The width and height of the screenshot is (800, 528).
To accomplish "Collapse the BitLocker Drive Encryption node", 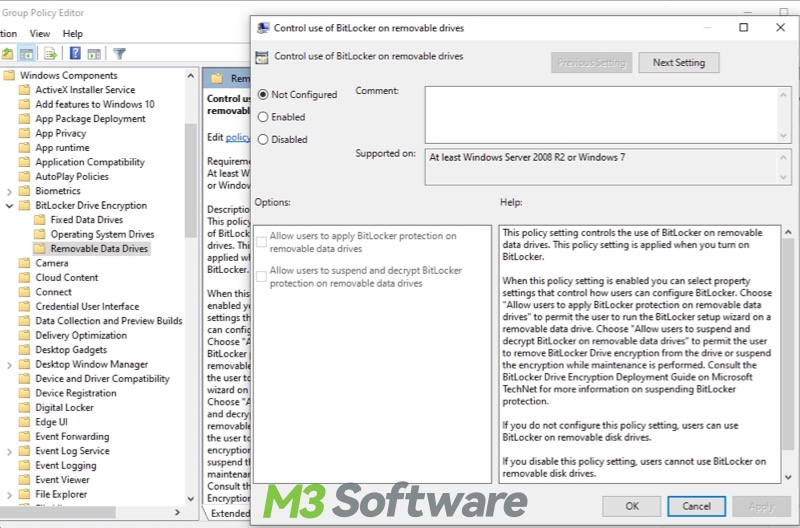I will 9,206.
